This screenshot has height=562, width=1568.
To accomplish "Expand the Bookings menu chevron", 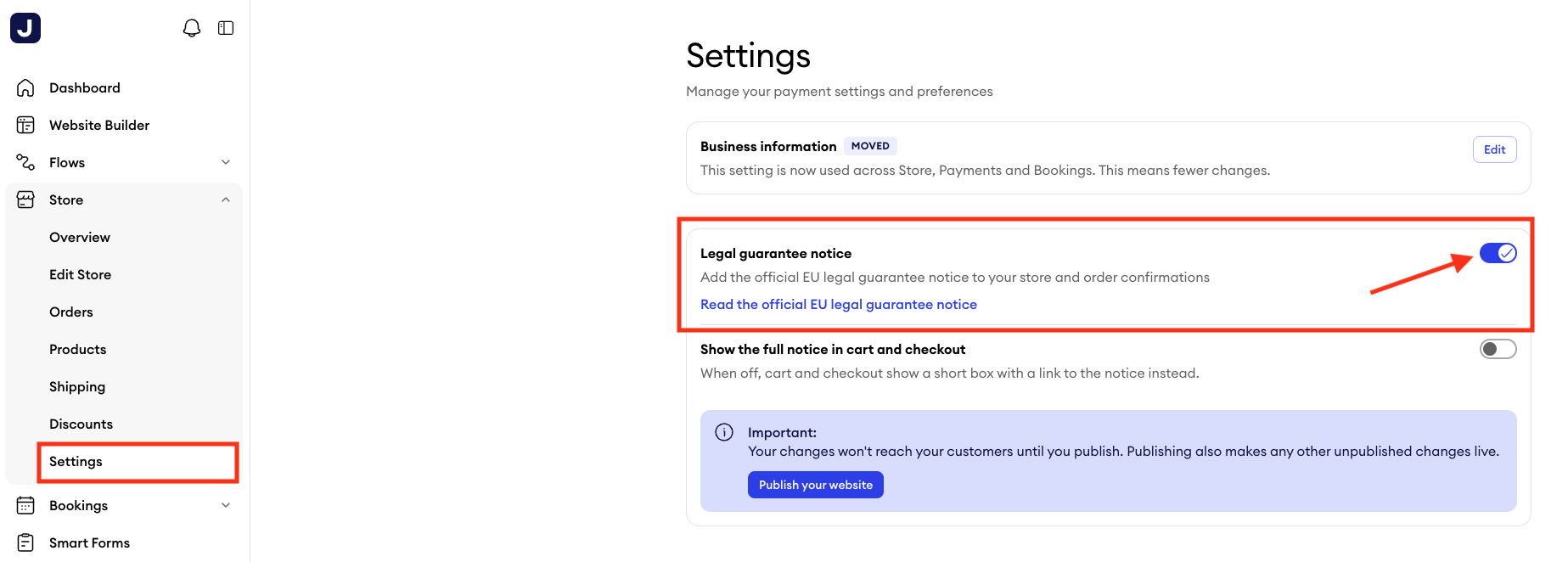I will tap(226, 505).
